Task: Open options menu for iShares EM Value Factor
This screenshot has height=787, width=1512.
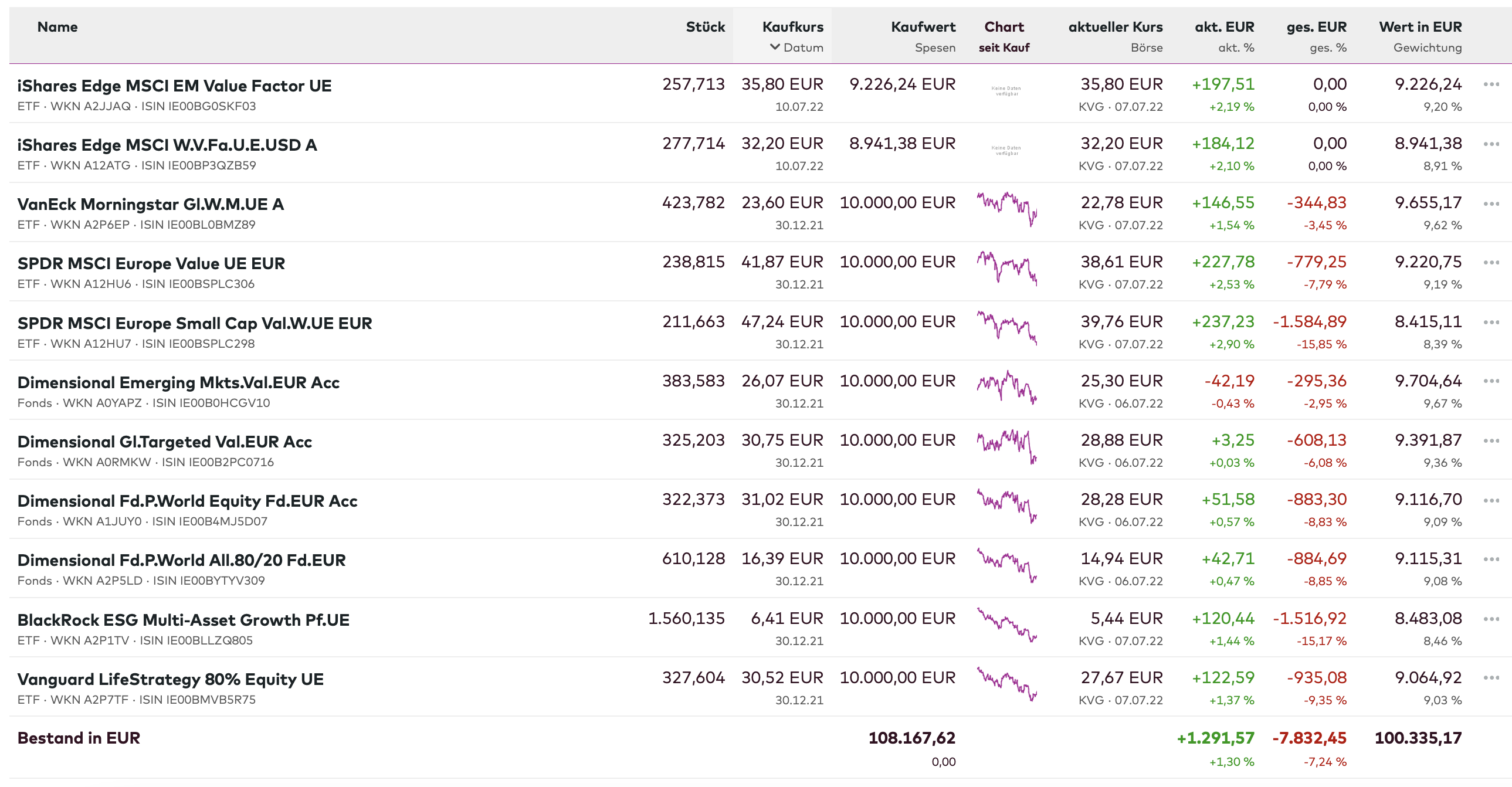Action: 1491,84
